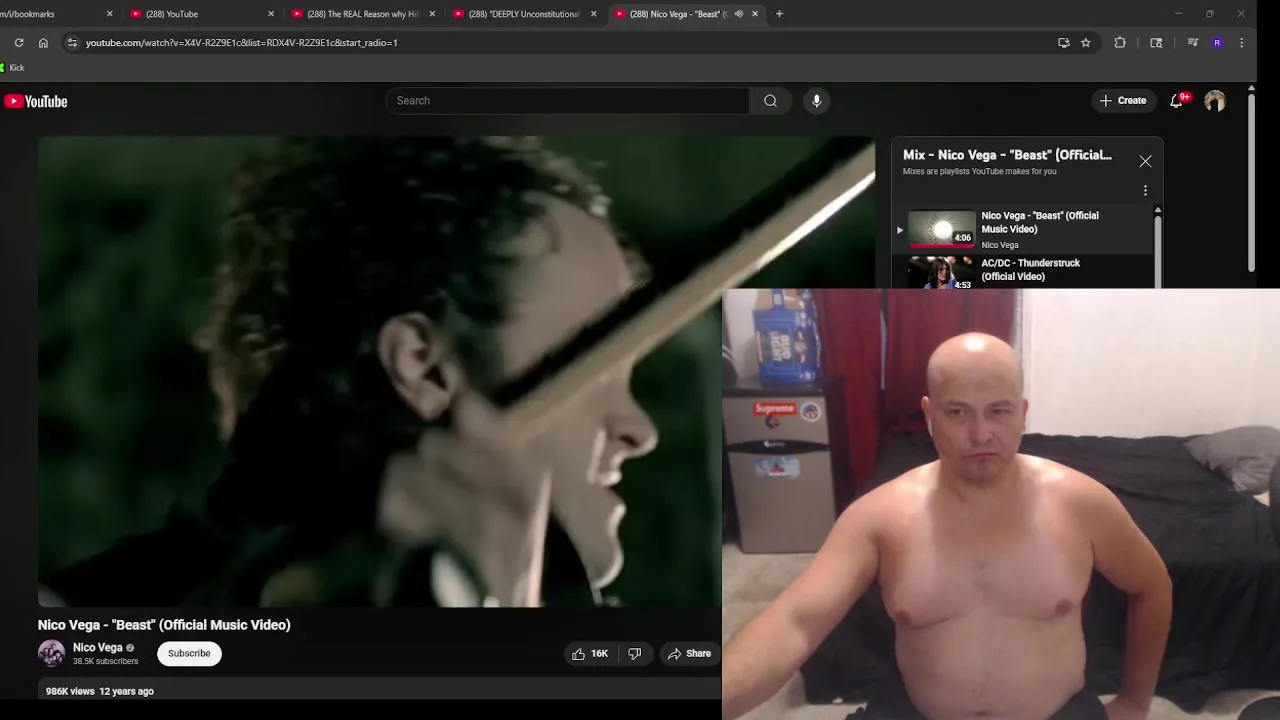
Task: Subscribe to Nico Vega channel
Action: coord(189,654)
